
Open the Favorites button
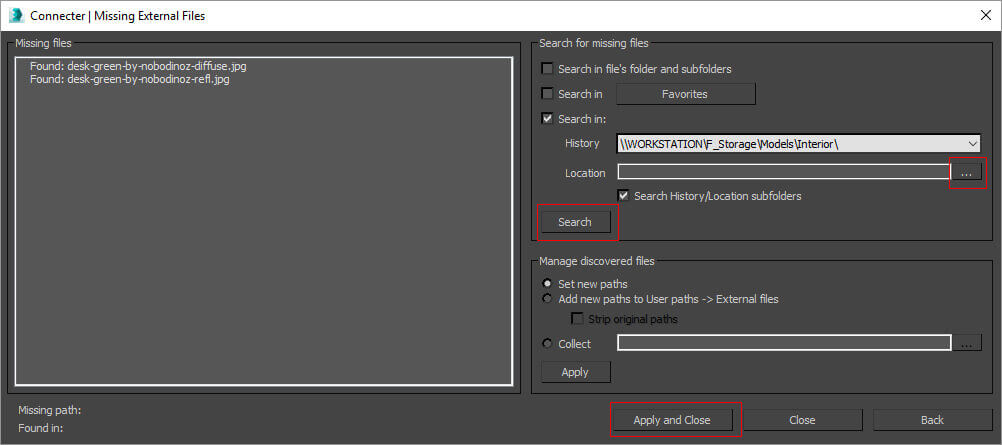click(685, 94)
